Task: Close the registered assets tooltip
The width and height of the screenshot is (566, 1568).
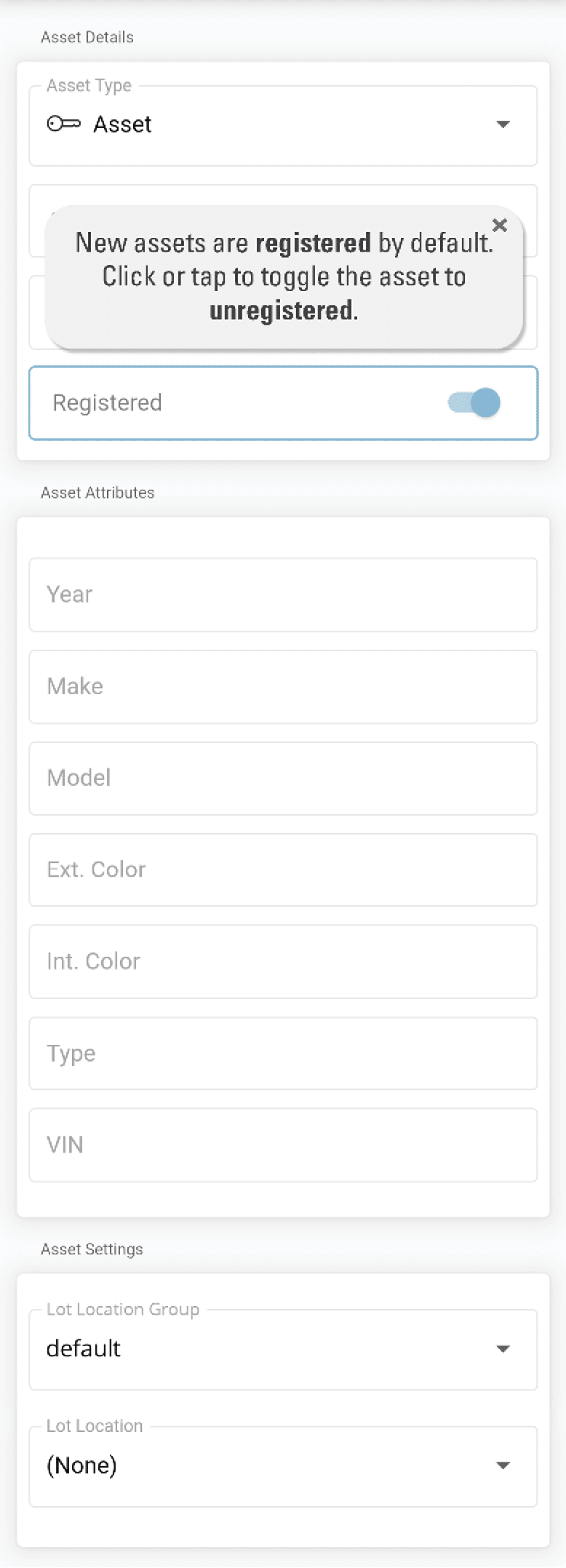Action: tap(500, 226)
